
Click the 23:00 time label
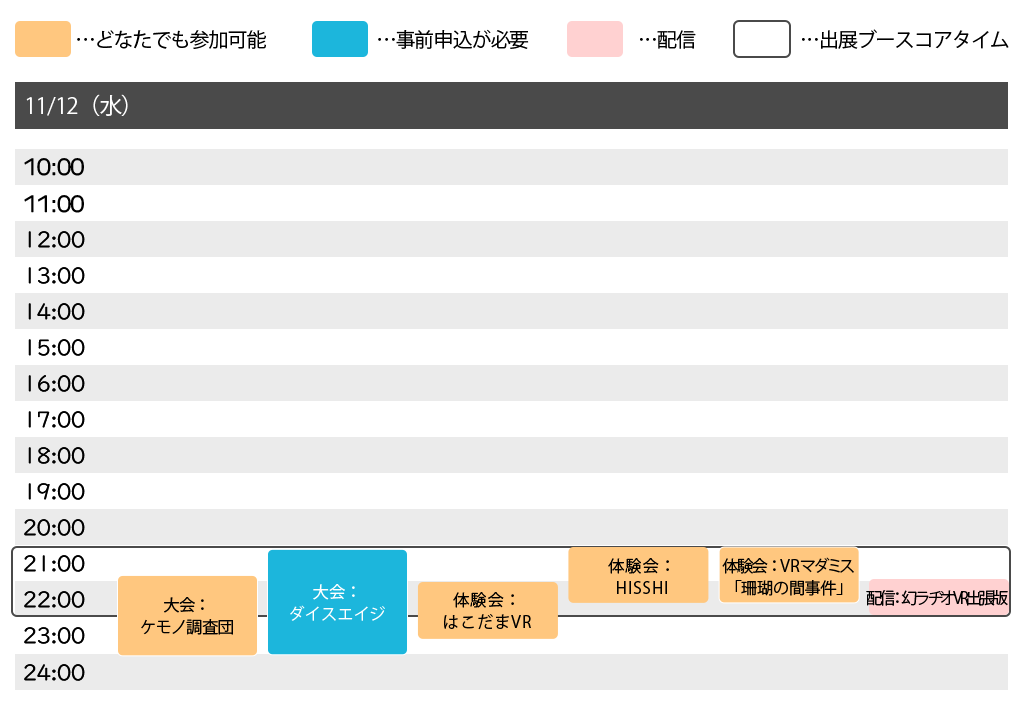[54, 636]
